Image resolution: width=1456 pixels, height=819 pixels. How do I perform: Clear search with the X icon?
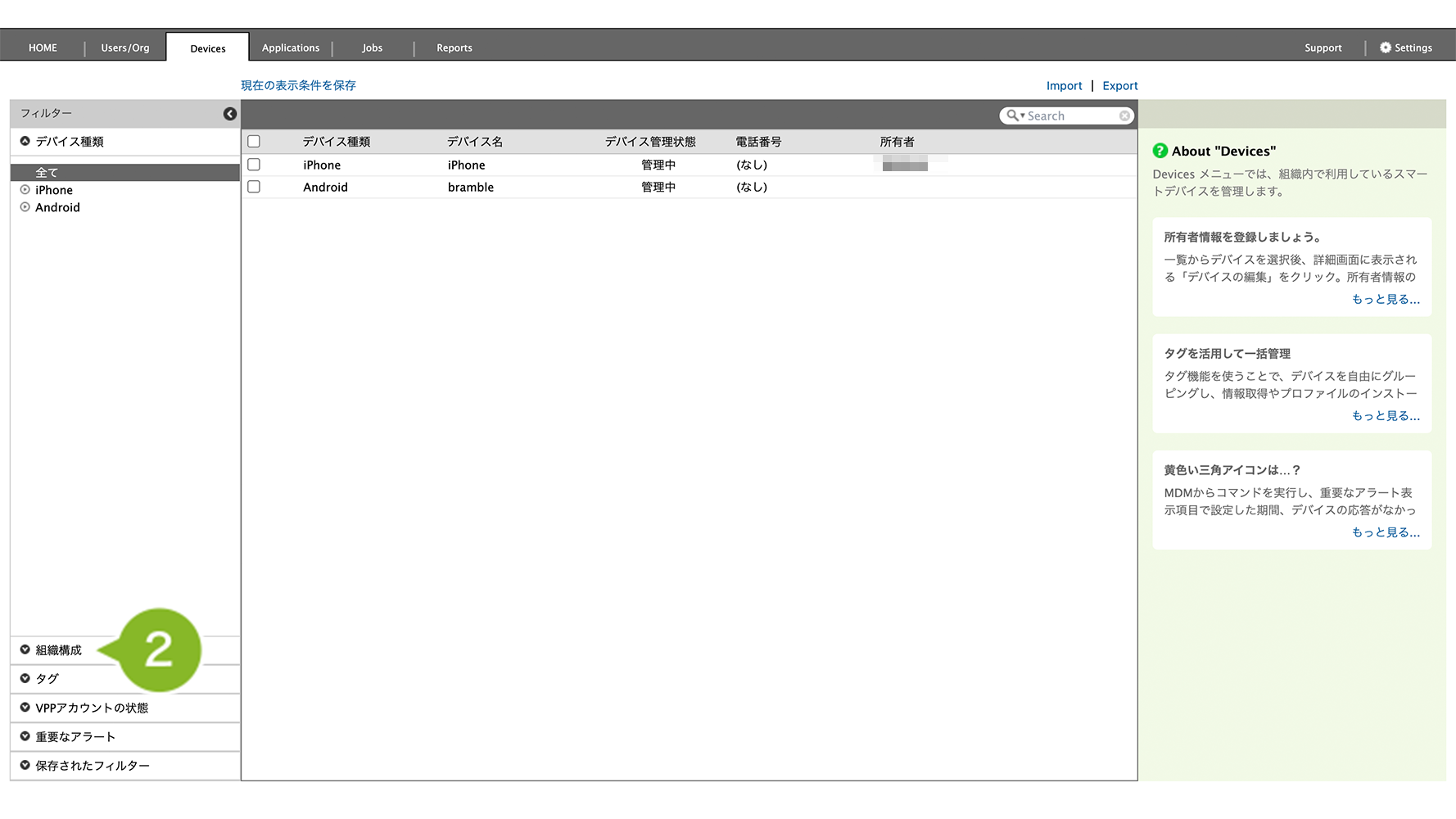coord(1124,116)
